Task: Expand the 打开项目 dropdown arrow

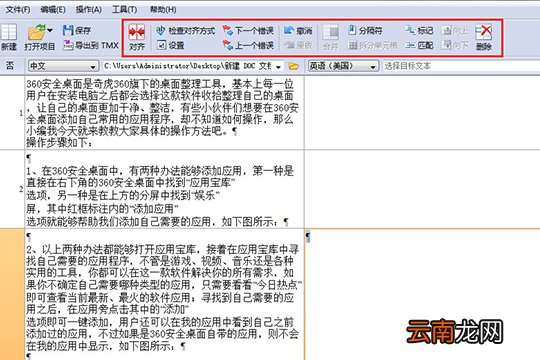Action: coord(50,31)
